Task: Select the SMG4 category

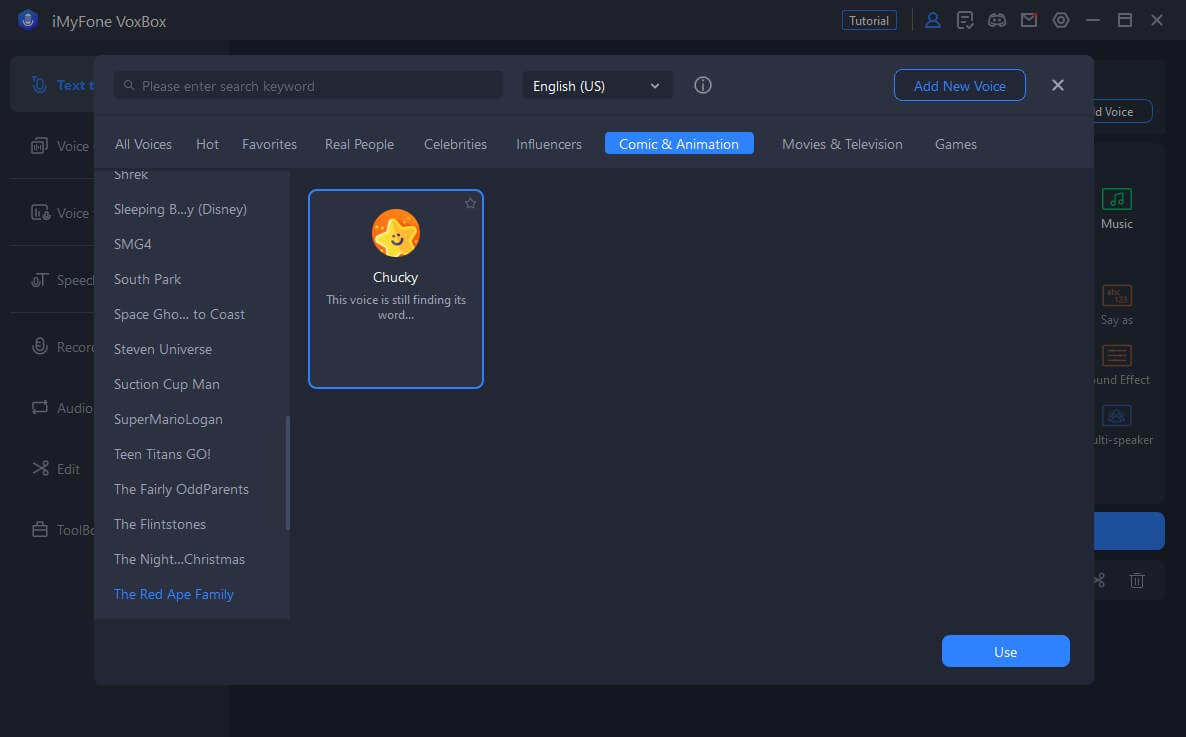Action: click(x=132, y=244)
